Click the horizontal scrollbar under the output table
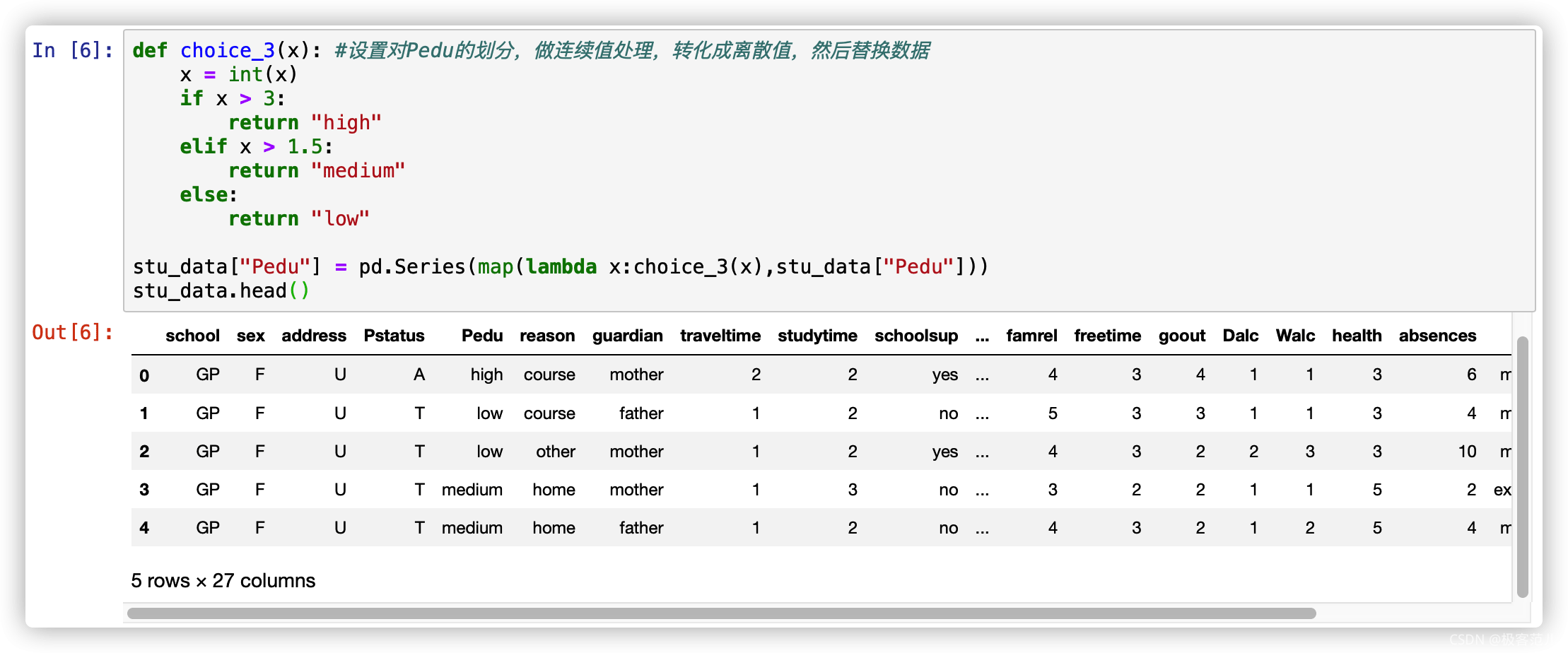 coord(721,613)
